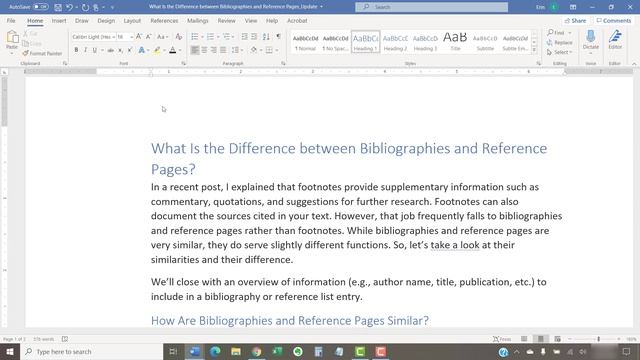Click the Shading paint bucket icon

tap(253, 50)
